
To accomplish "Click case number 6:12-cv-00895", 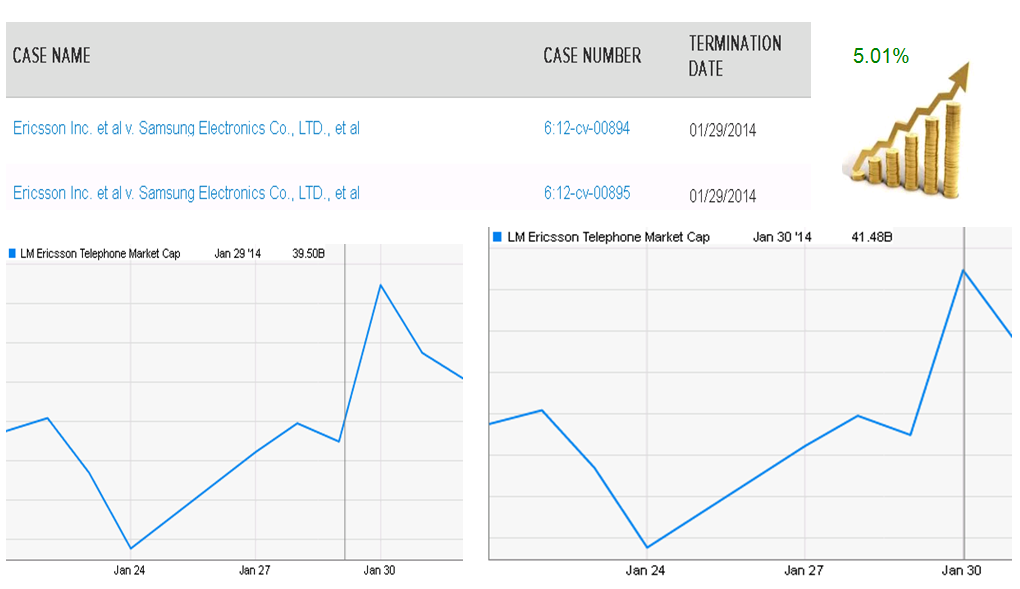I will pos(587,193).
